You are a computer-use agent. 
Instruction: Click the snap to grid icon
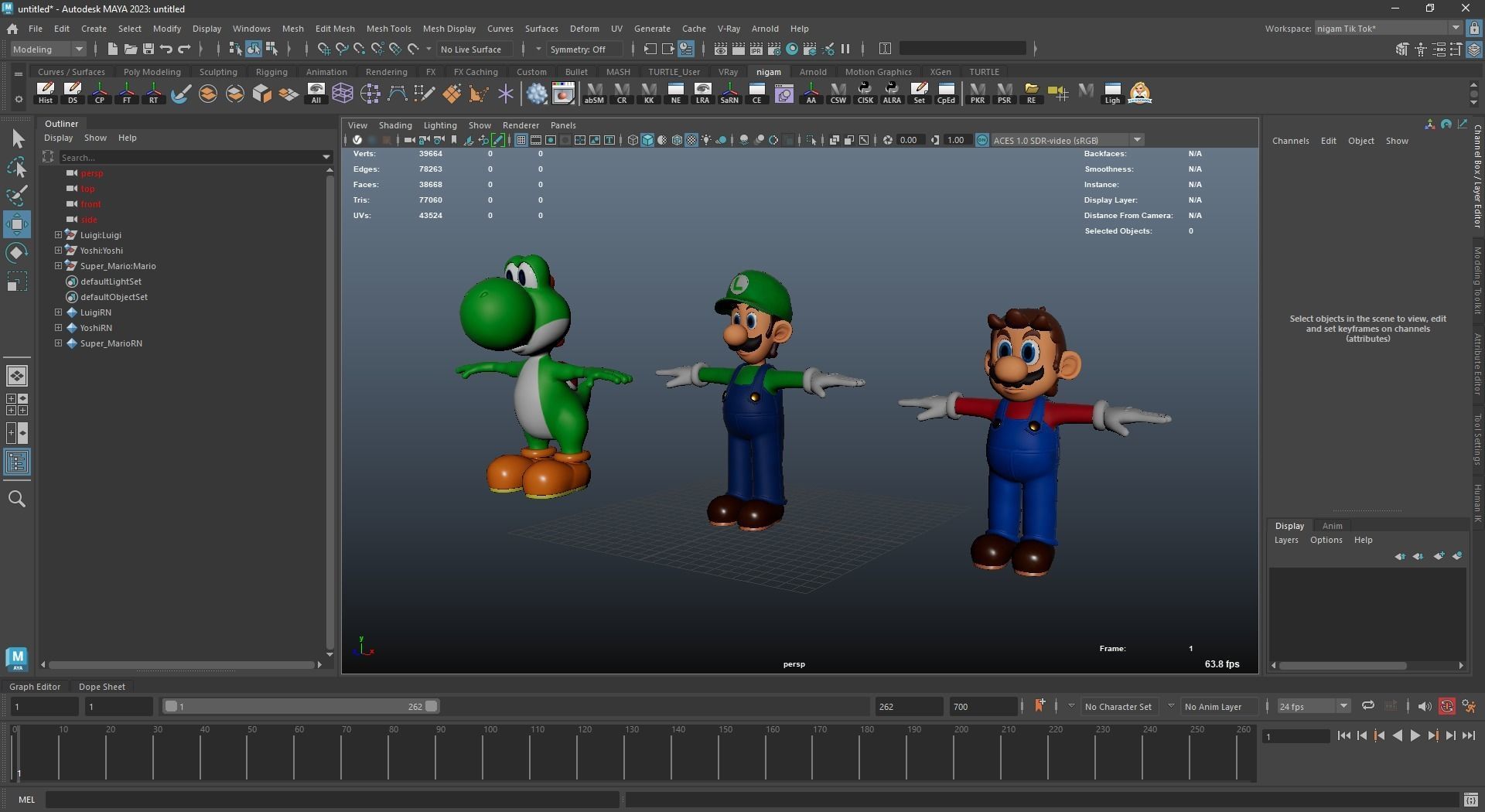click(x=323, y=49)
